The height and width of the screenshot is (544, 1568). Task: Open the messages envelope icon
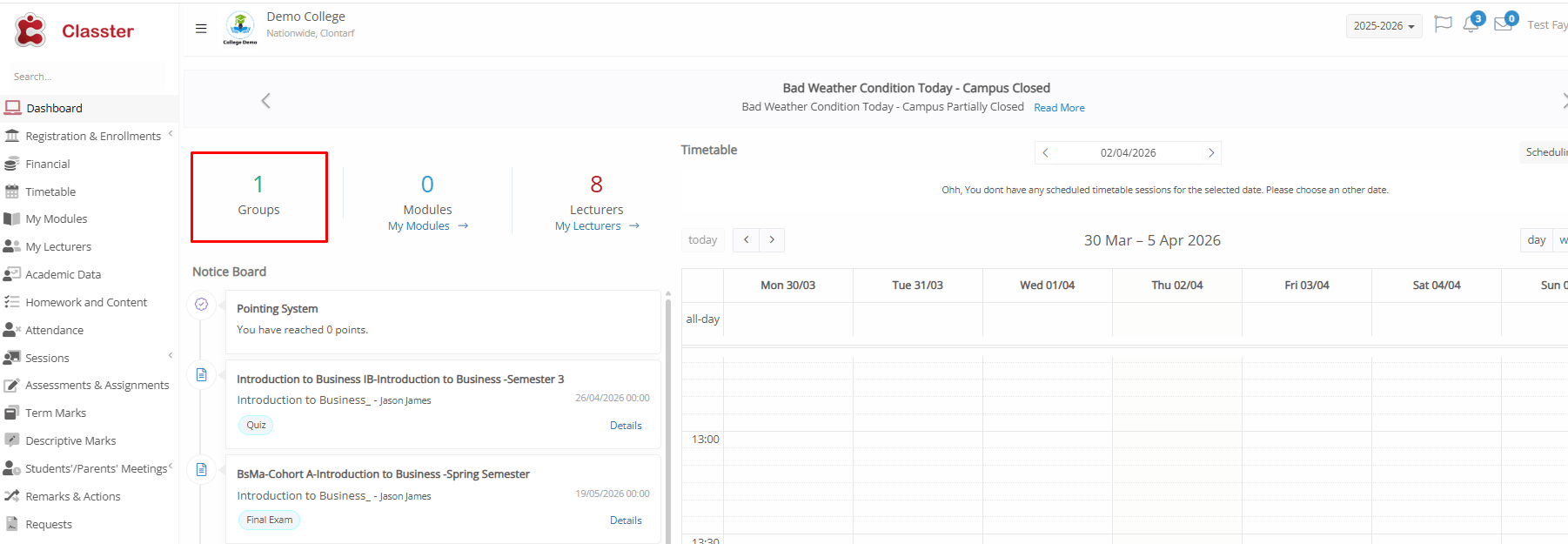[x=1503, y=24]
